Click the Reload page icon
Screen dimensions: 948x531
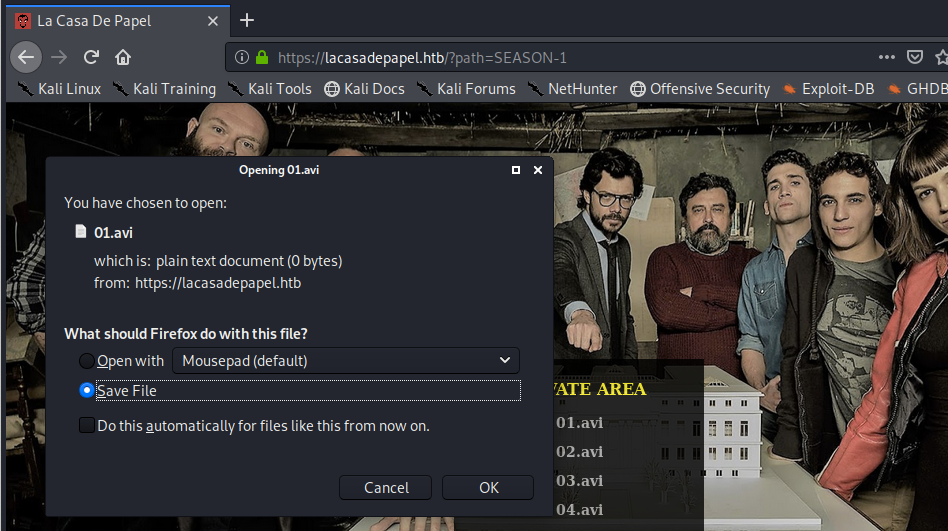coord(91,57)
